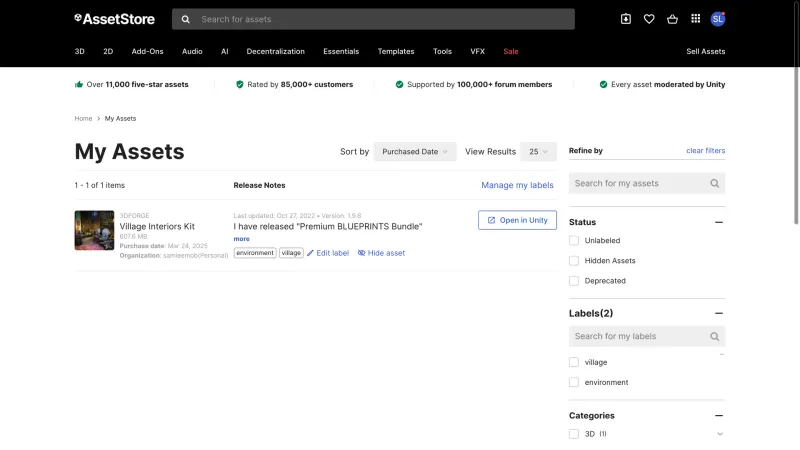Open the Purchased Date sort dropdown
The height and width of the screenshot is (450, 800).
pyautogui.click(x=415, y=152)
